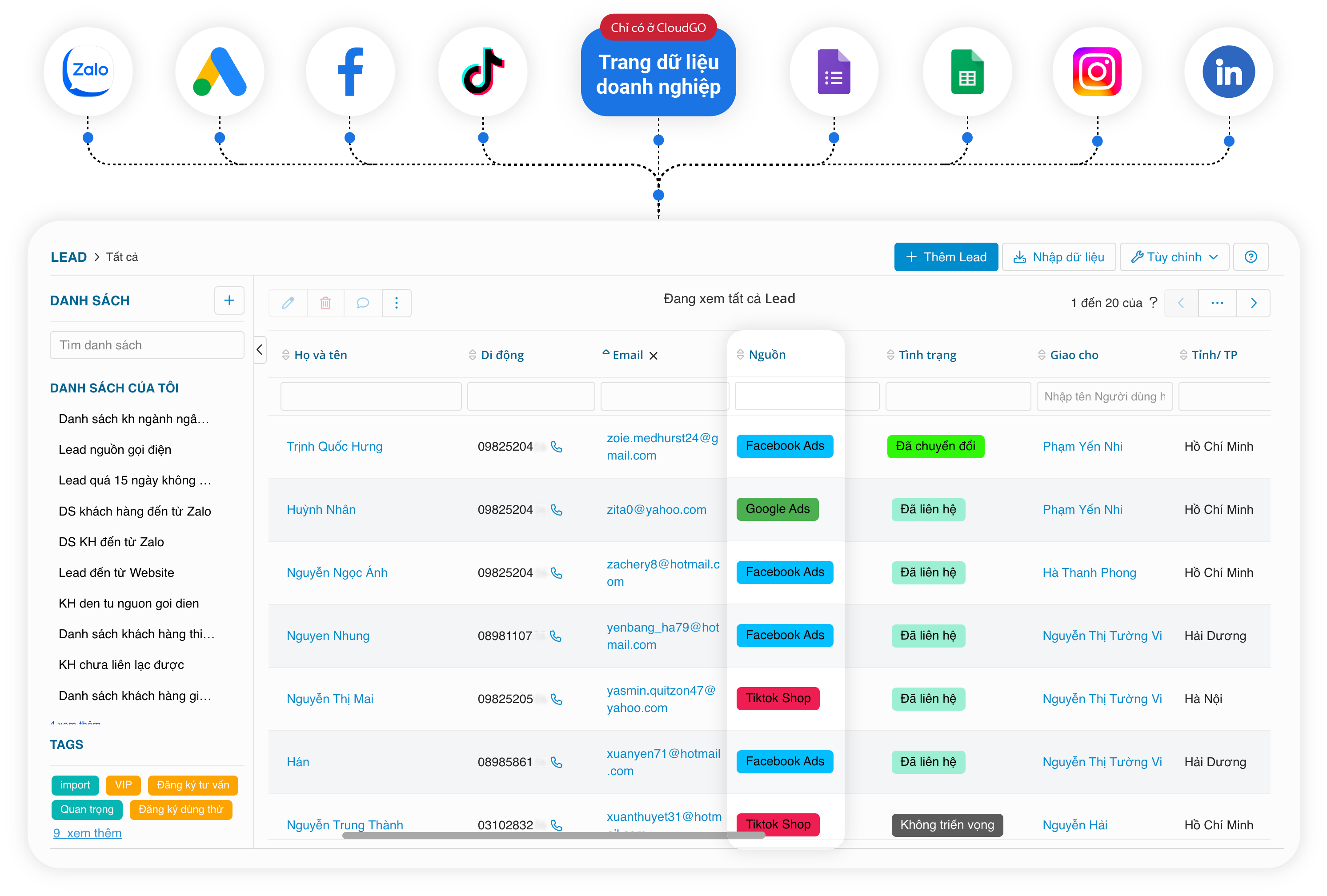This screenshot has width=1327, height=896.
Task: Go to next page of leads
Action: point(1253,303)
